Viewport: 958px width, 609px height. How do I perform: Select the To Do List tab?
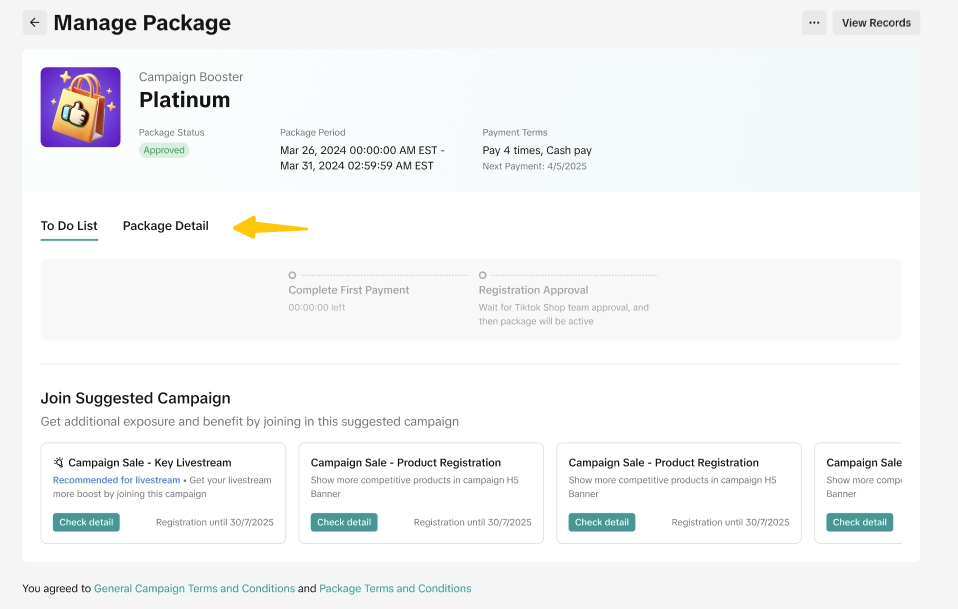(69, 226)
